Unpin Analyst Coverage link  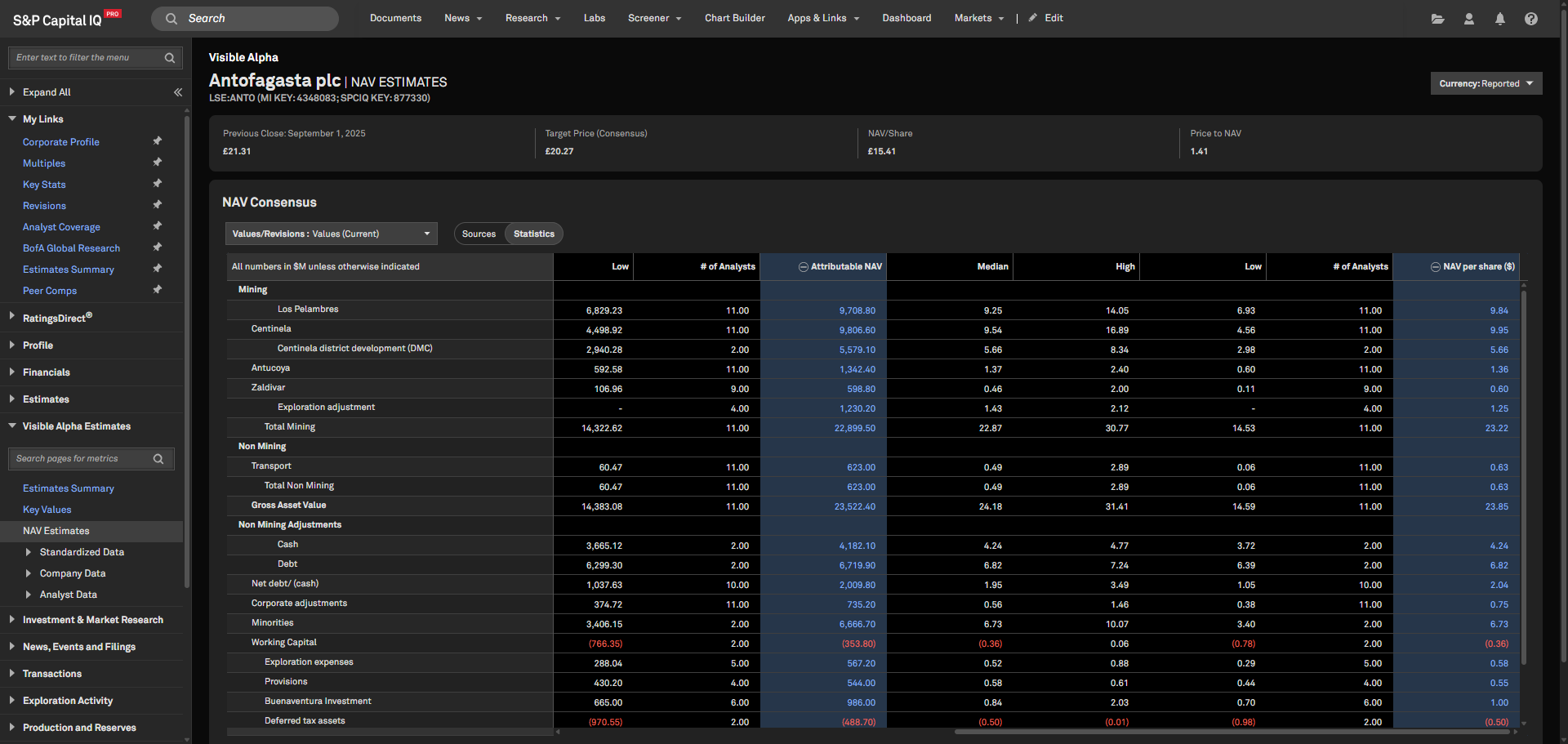(158, 226)
